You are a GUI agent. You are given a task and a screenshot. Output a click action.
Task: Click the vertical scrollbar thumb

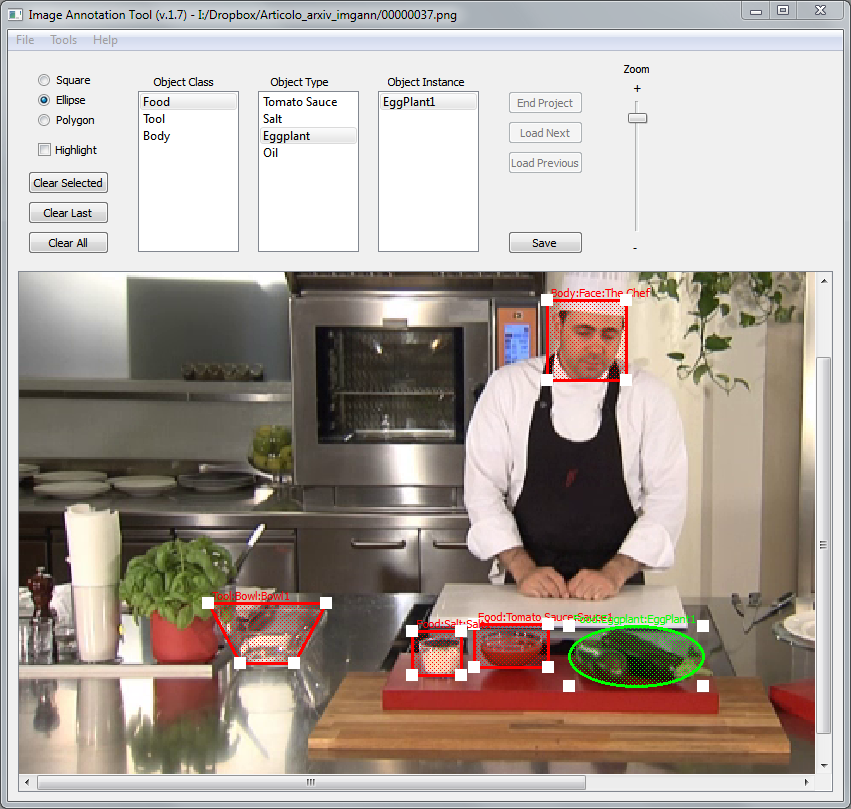(x=824, y=545)
